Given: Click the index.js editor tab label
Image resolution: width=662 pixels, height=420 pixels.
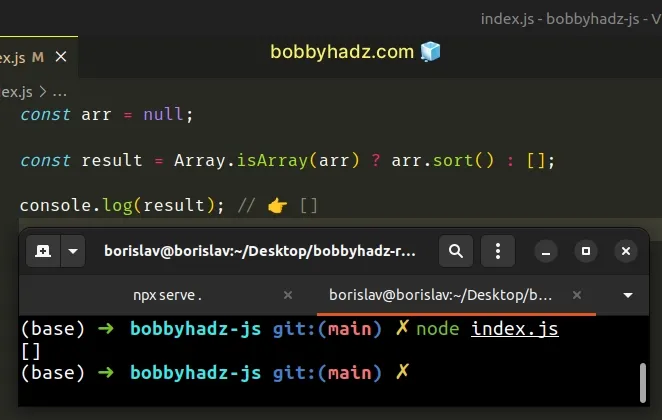Looking at the screenshot, I should (13, 57).
